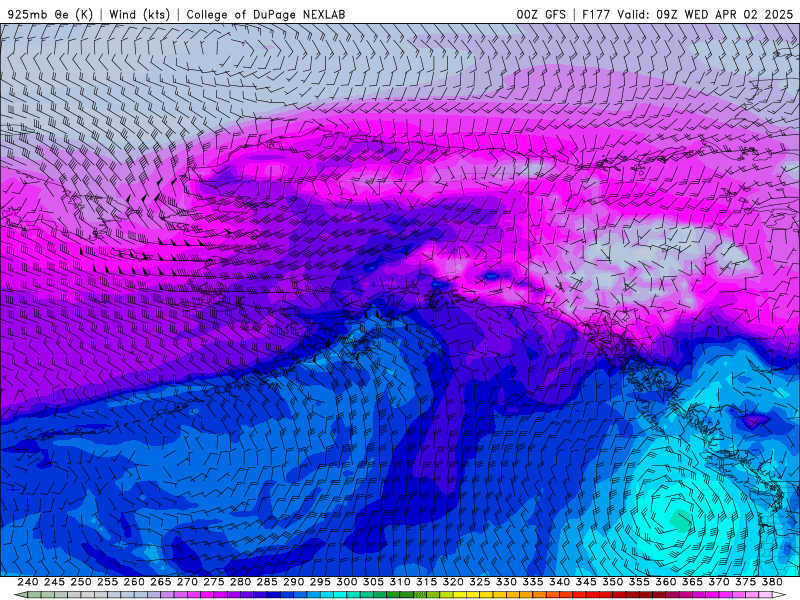The image size is (800, 600).
Task: Click the 330 colorbar label
Action: tap(506, 582)
